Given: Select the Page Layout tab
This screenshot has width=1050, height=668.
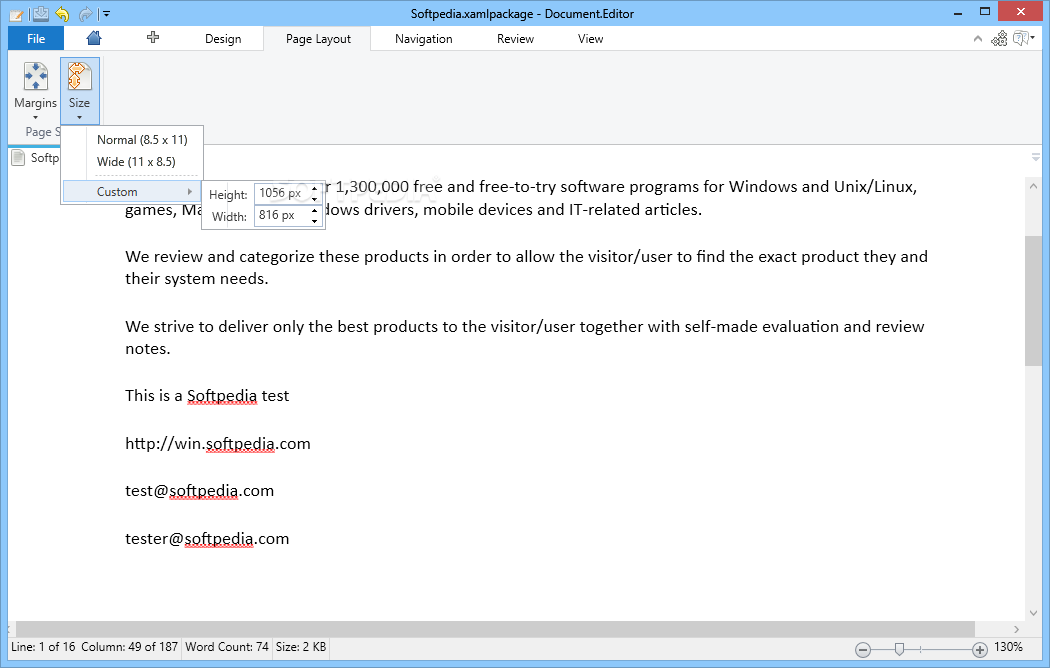Looking at the screenshot, I should pos(318,39).
